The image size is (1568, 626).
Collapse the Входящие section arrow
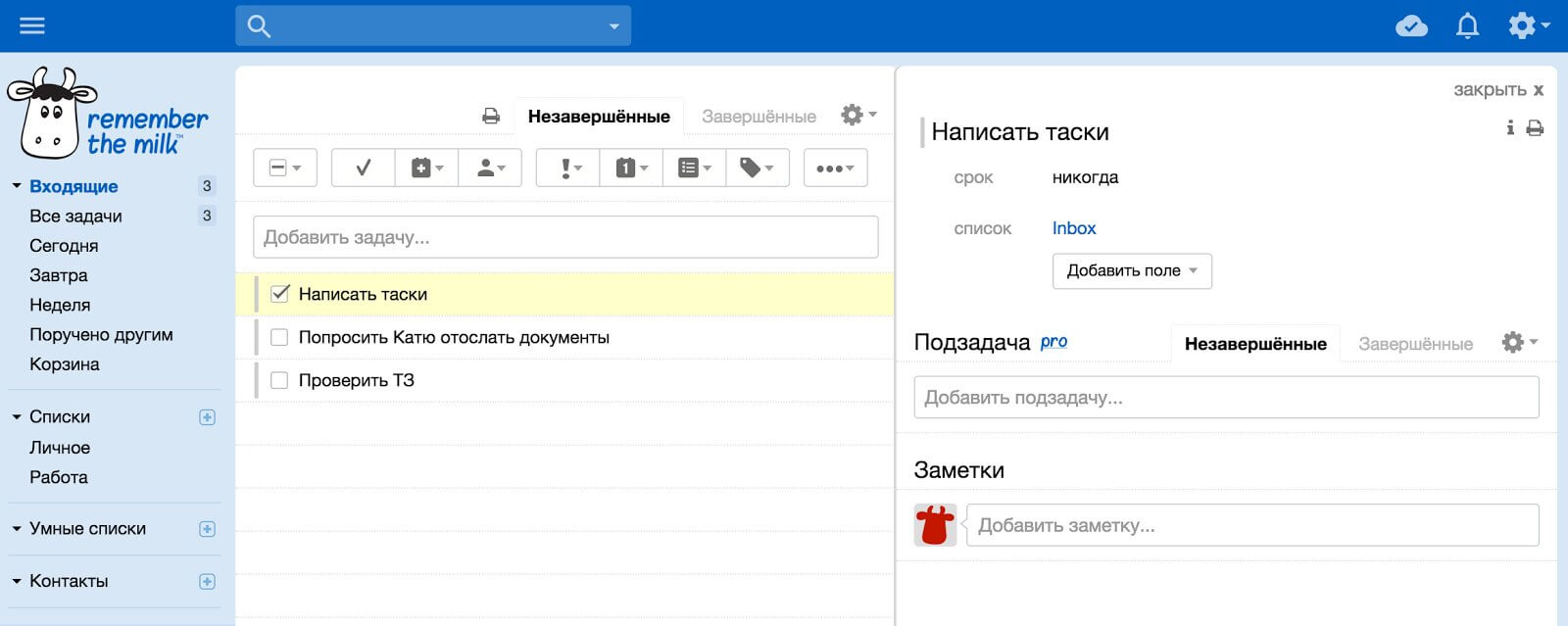pyautogui.click(x=17, y=185)
